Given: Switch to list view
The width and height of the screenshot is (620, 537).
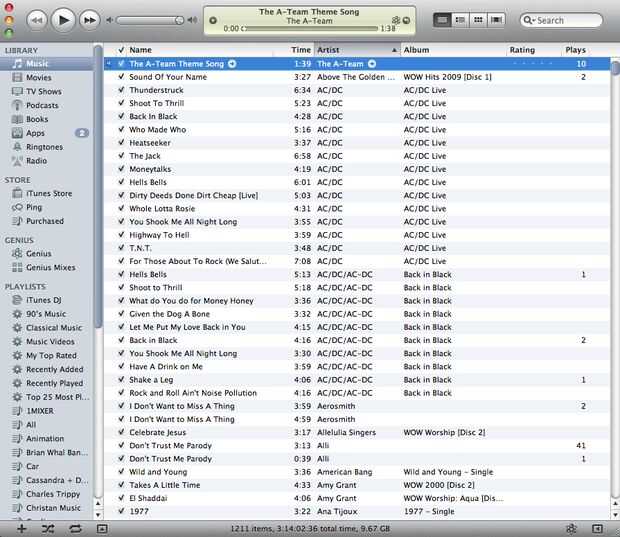Looking at the screenshot, I should 442,20.
